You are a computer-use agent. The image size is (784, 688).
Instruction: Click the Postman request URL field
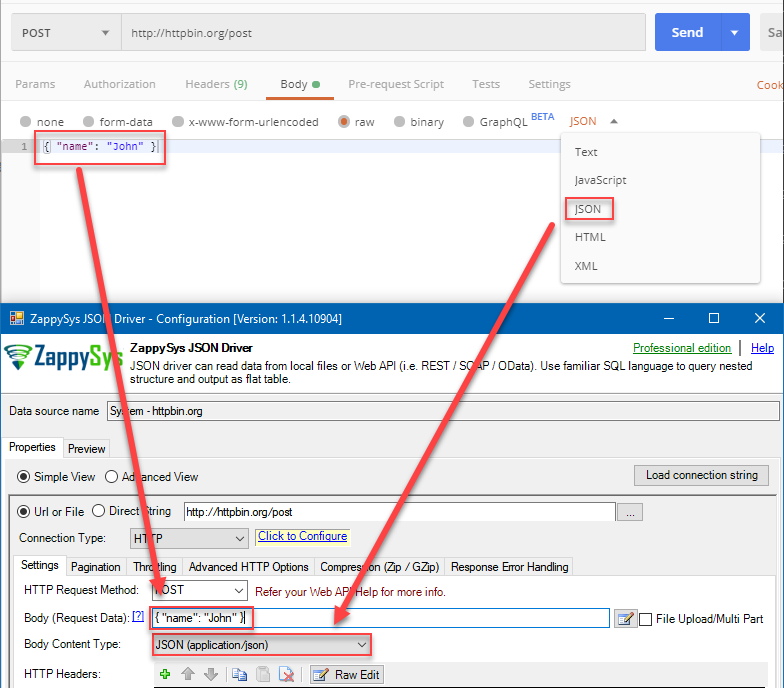coord(384,33)
